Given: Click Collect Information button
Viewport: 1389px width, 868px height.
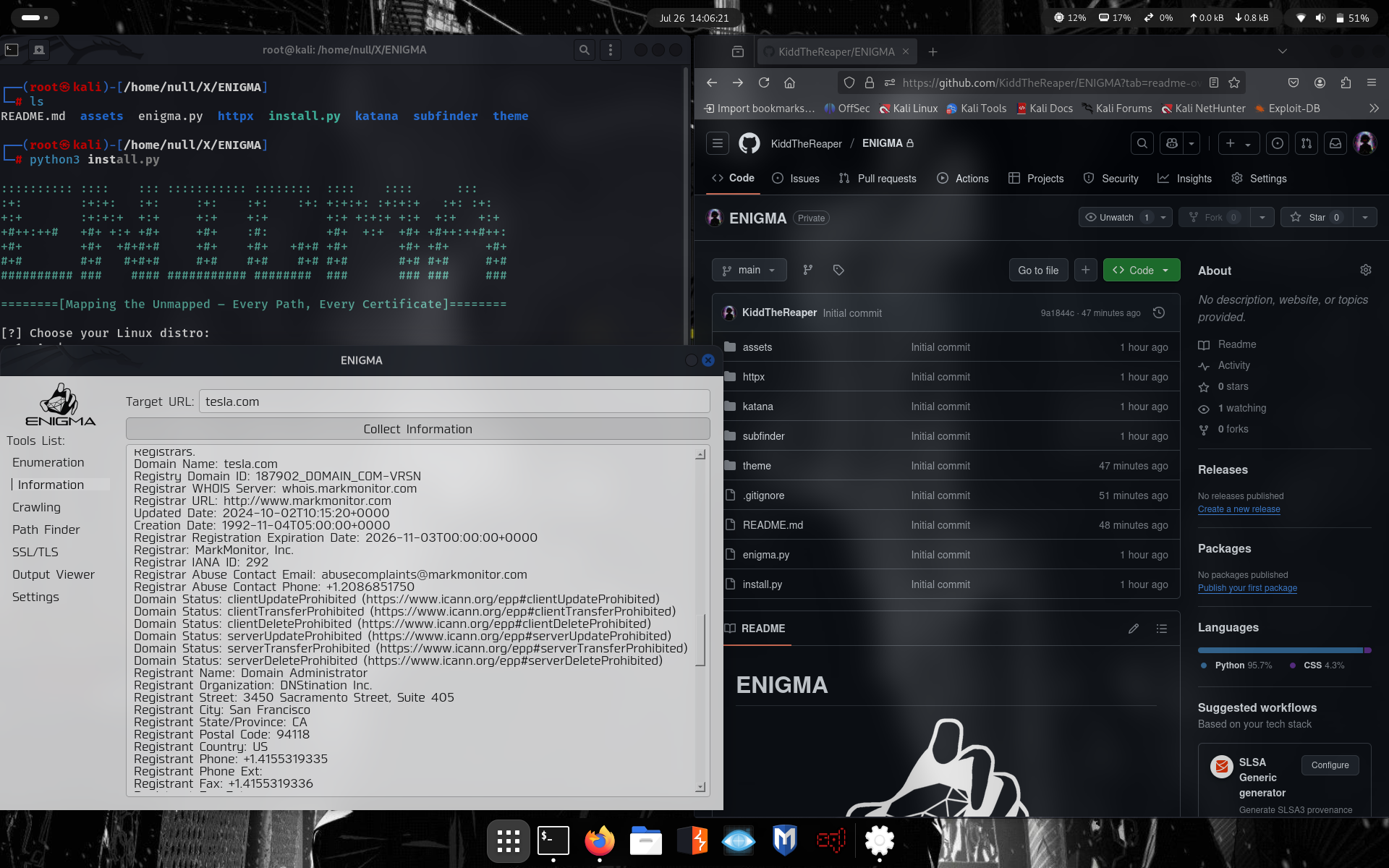Looking at the screenshot, I should [x=417, y=429].
